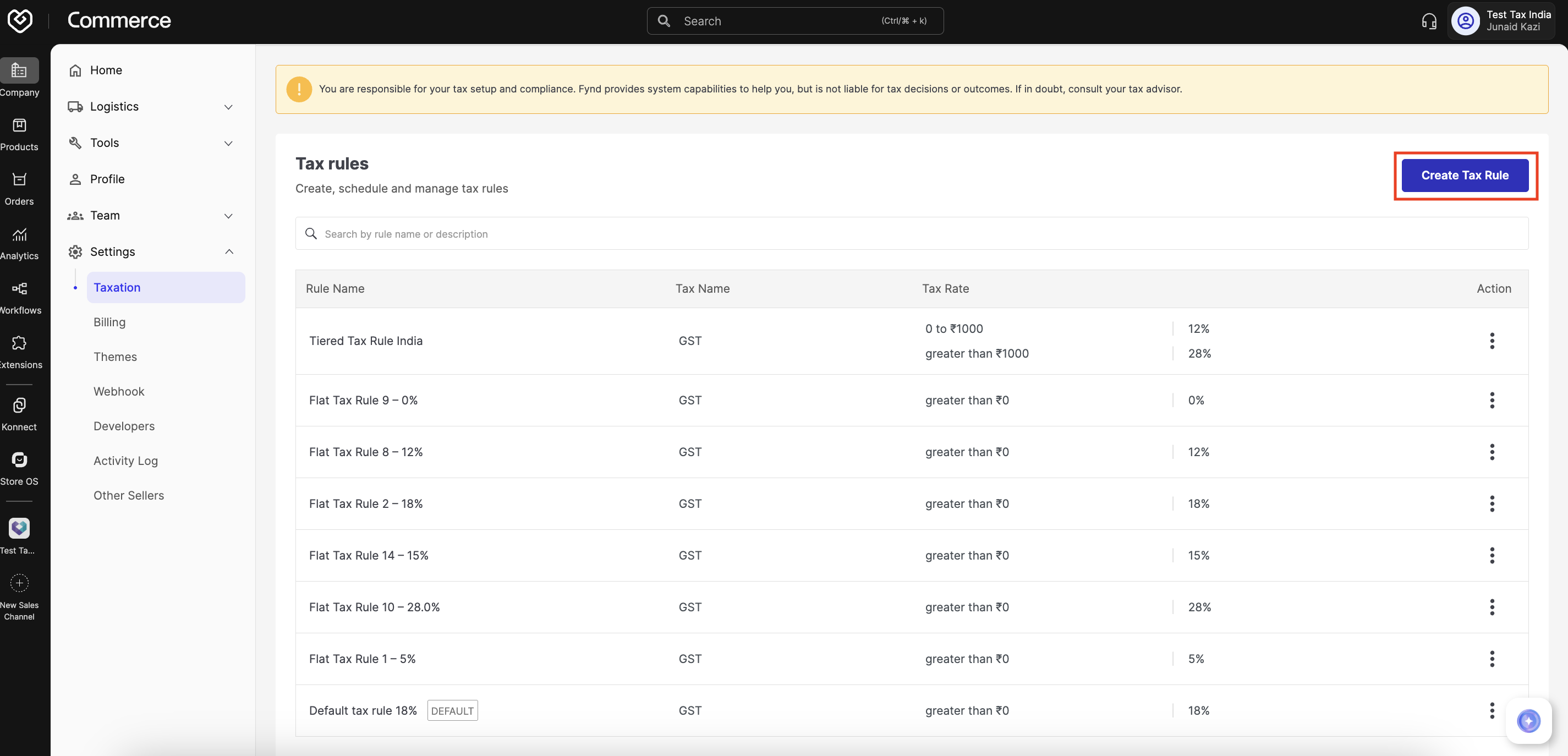Open actions for Default tax rule 18%
Viewport: 1568px width, 756px height.
click(x=1492, y=711)
